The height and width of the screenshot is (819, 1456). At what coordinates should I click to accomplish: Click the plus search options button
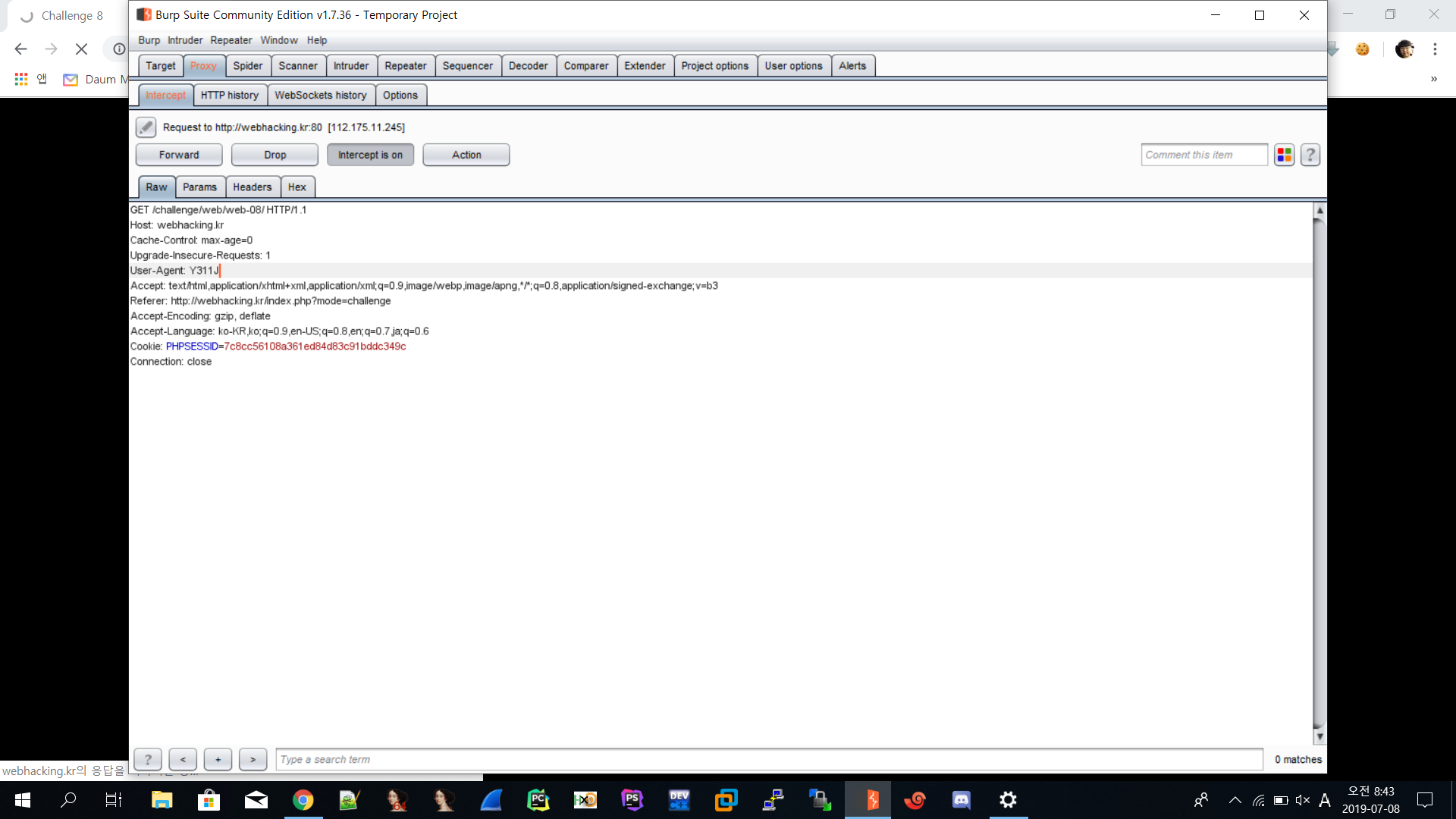(218, 759)
